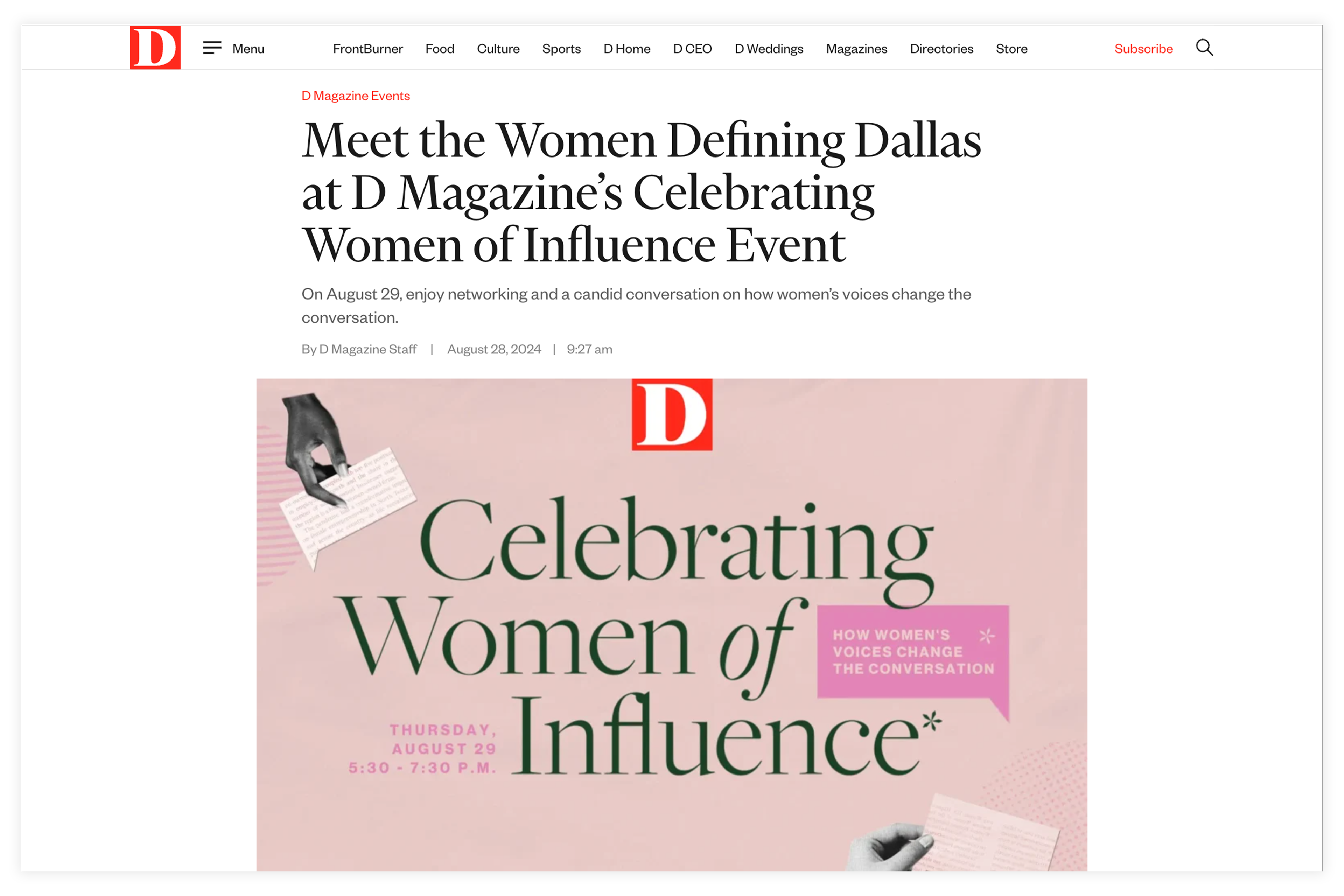Open the Celebrating Women of Influence image
This screenshot has width=1344, height=896.
click(x=671, y=624)
